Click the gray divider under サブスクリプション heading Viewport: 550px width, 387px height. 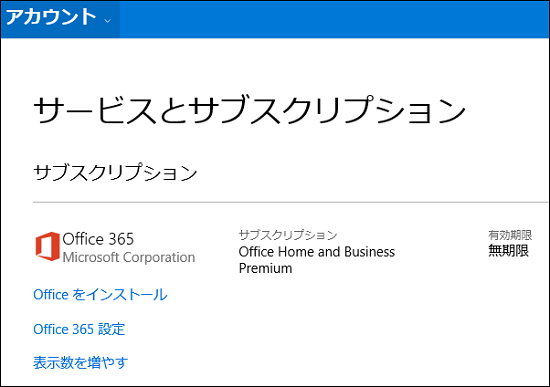[290, 202]
